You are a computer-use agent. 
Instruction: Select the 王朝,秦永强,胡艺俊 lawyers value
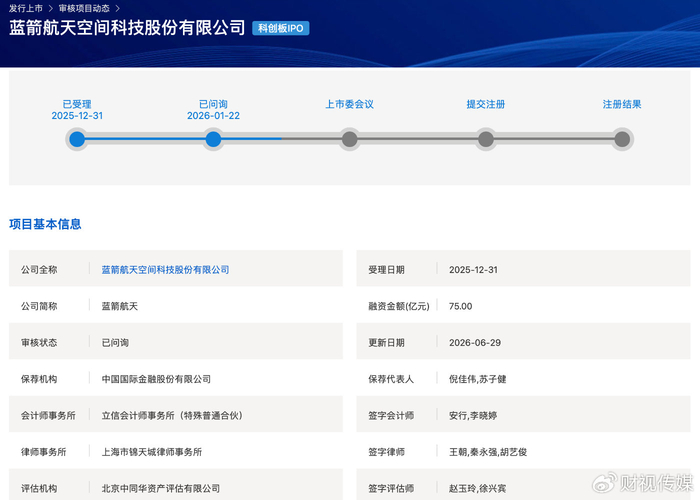click(488, 452)
